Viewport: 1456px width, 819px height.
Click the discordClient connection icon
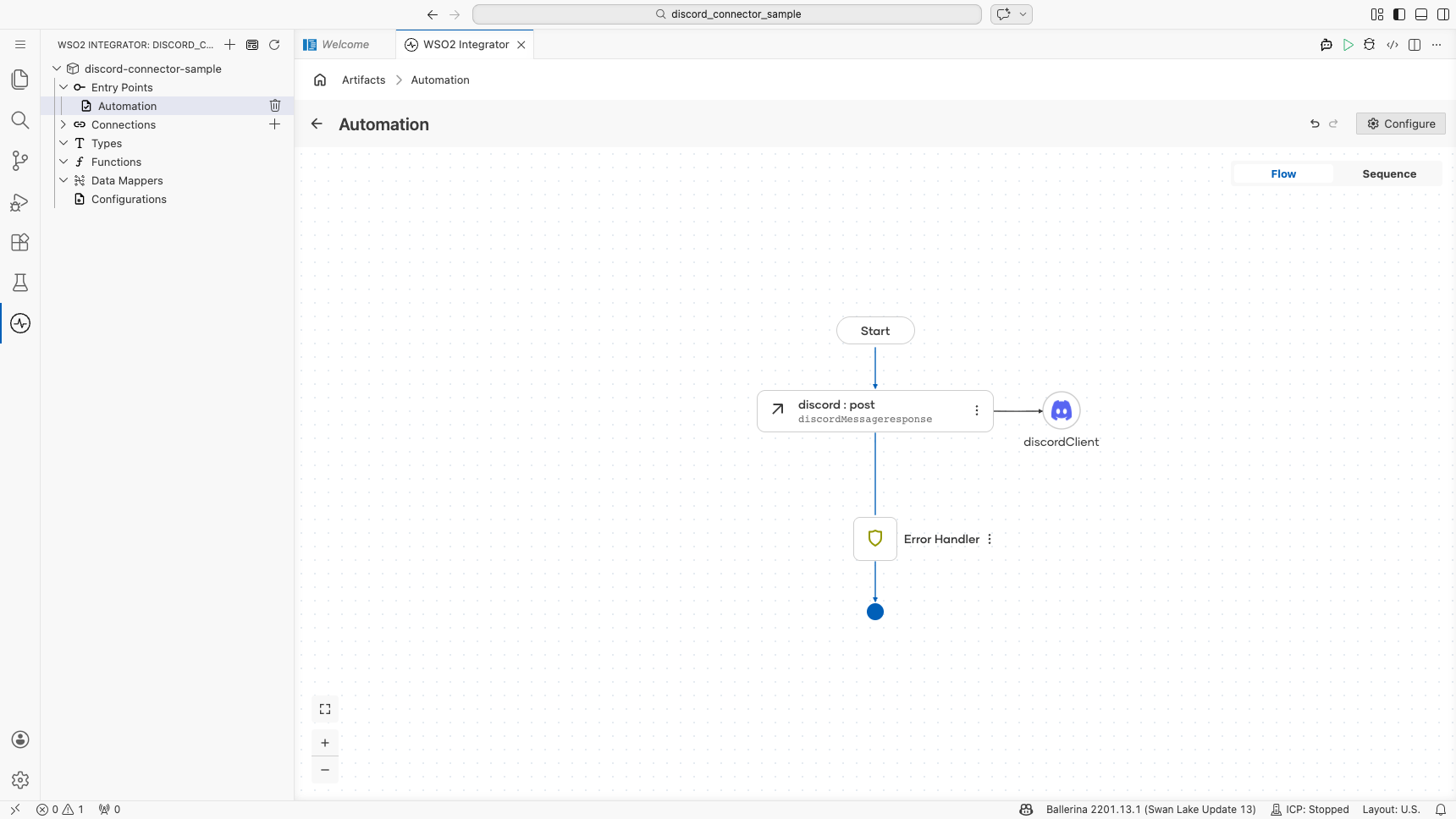click(x=1062, y=411)
